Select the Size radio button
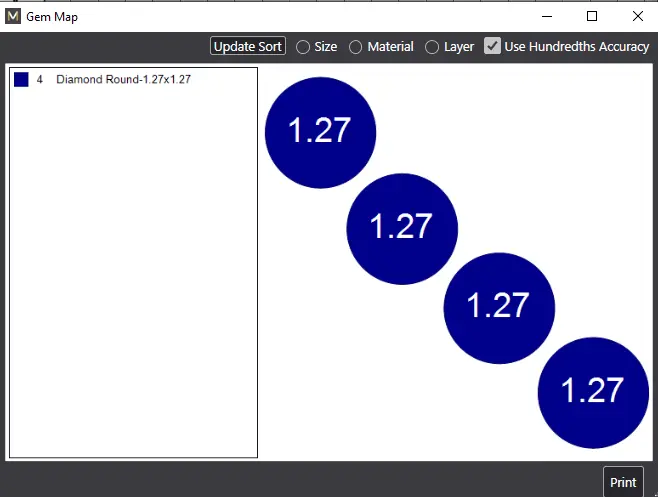The height and width of the screenshot is (497, 658). pyautogui.click(x=303, y=47)
